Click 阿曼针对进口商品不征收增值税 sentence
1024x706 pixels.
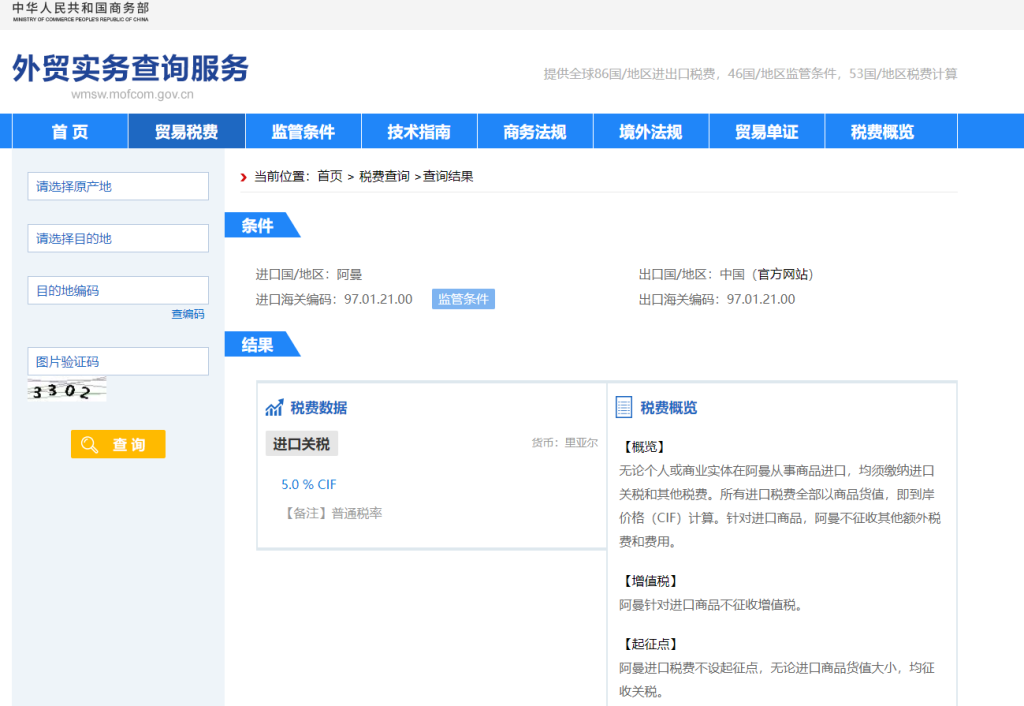711,605
